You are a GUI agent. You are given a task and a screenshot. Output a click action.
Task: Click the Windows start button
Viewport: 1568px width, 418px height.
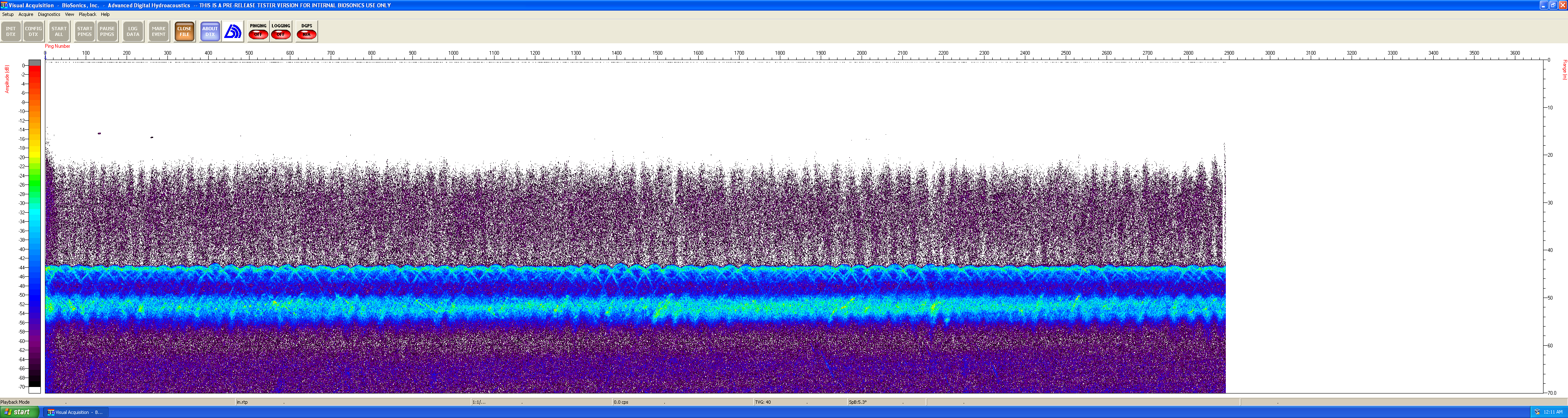point(20,412)
